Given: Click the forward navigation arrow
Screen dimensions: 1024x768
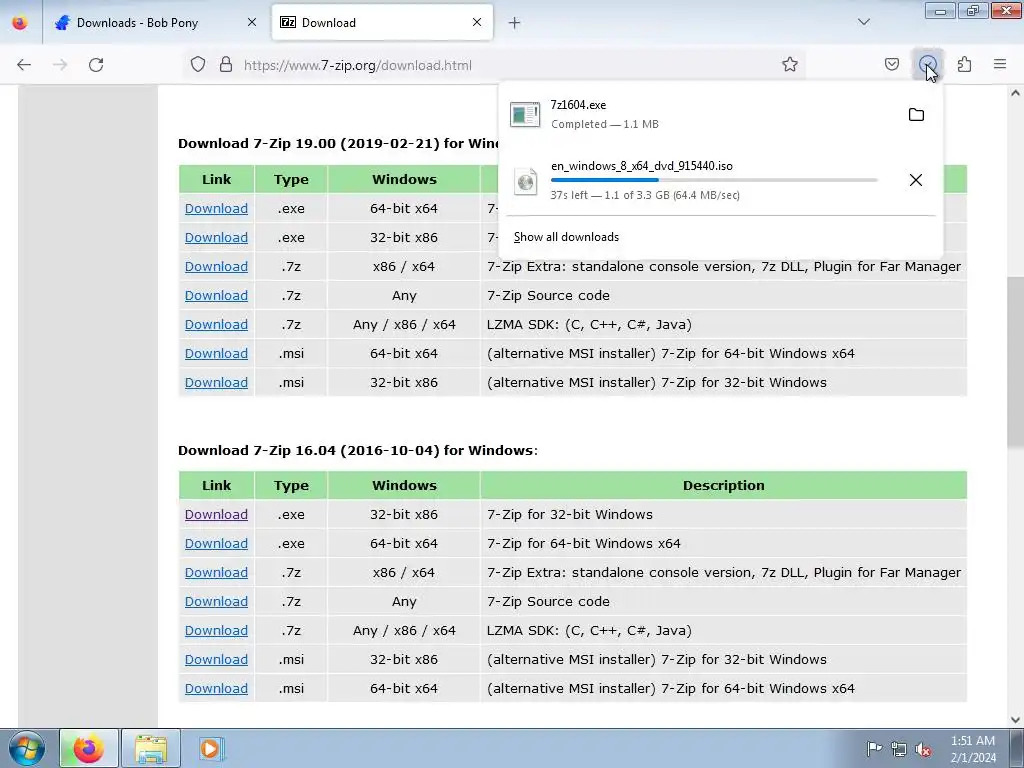Looking at the screenshot, I should [x=60, y=65].
